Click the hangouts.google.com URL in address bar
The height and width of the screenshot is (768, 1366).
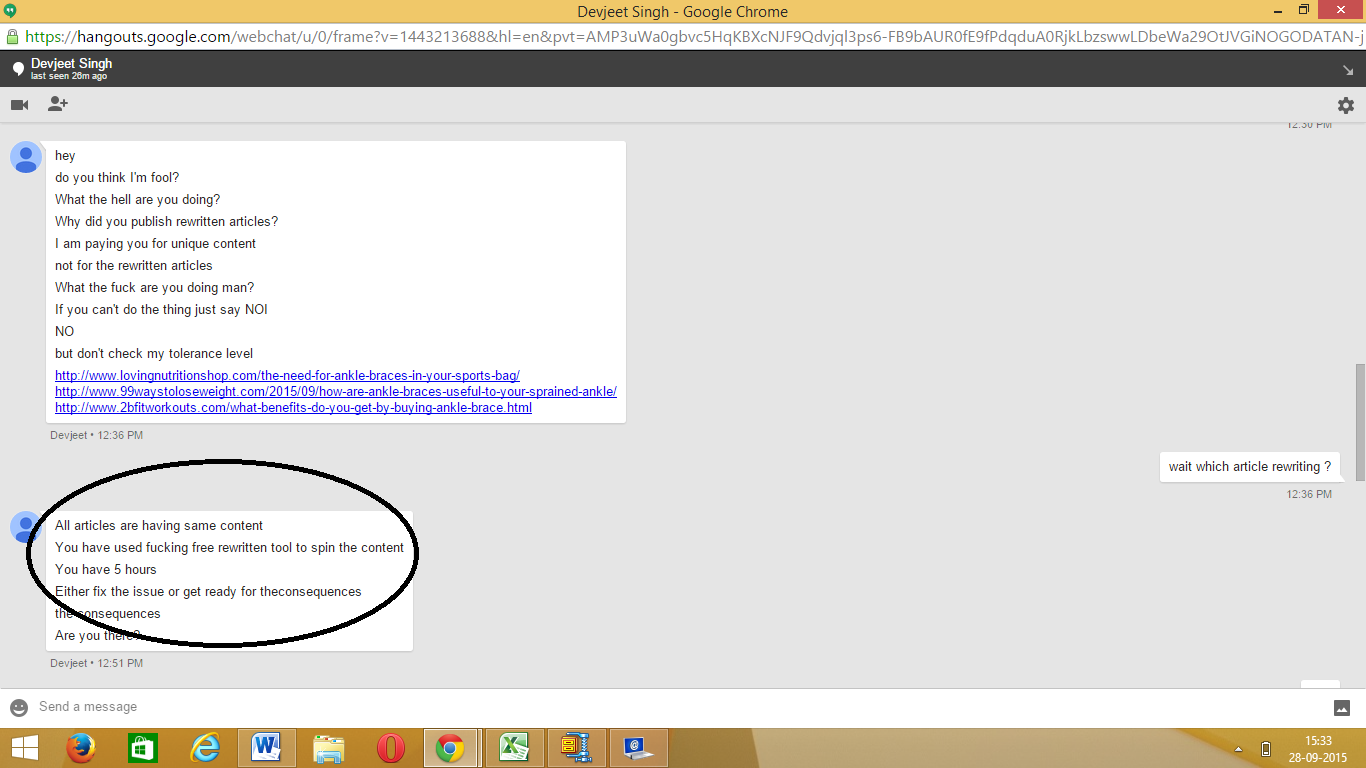click(x=693, y=37)
